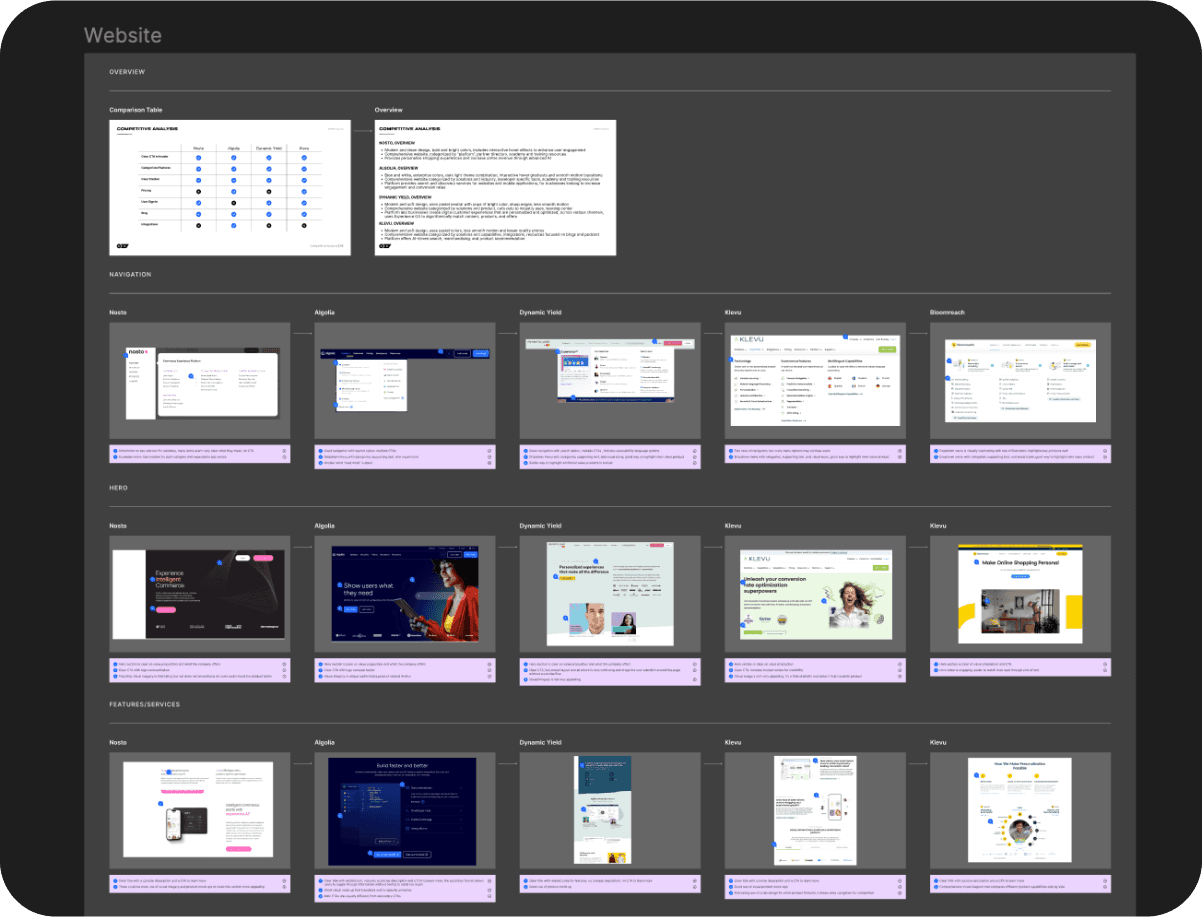Click the Algolia label in Navigation section
The width and height of the screenshot is (1202, 917).
click(324, 312)
